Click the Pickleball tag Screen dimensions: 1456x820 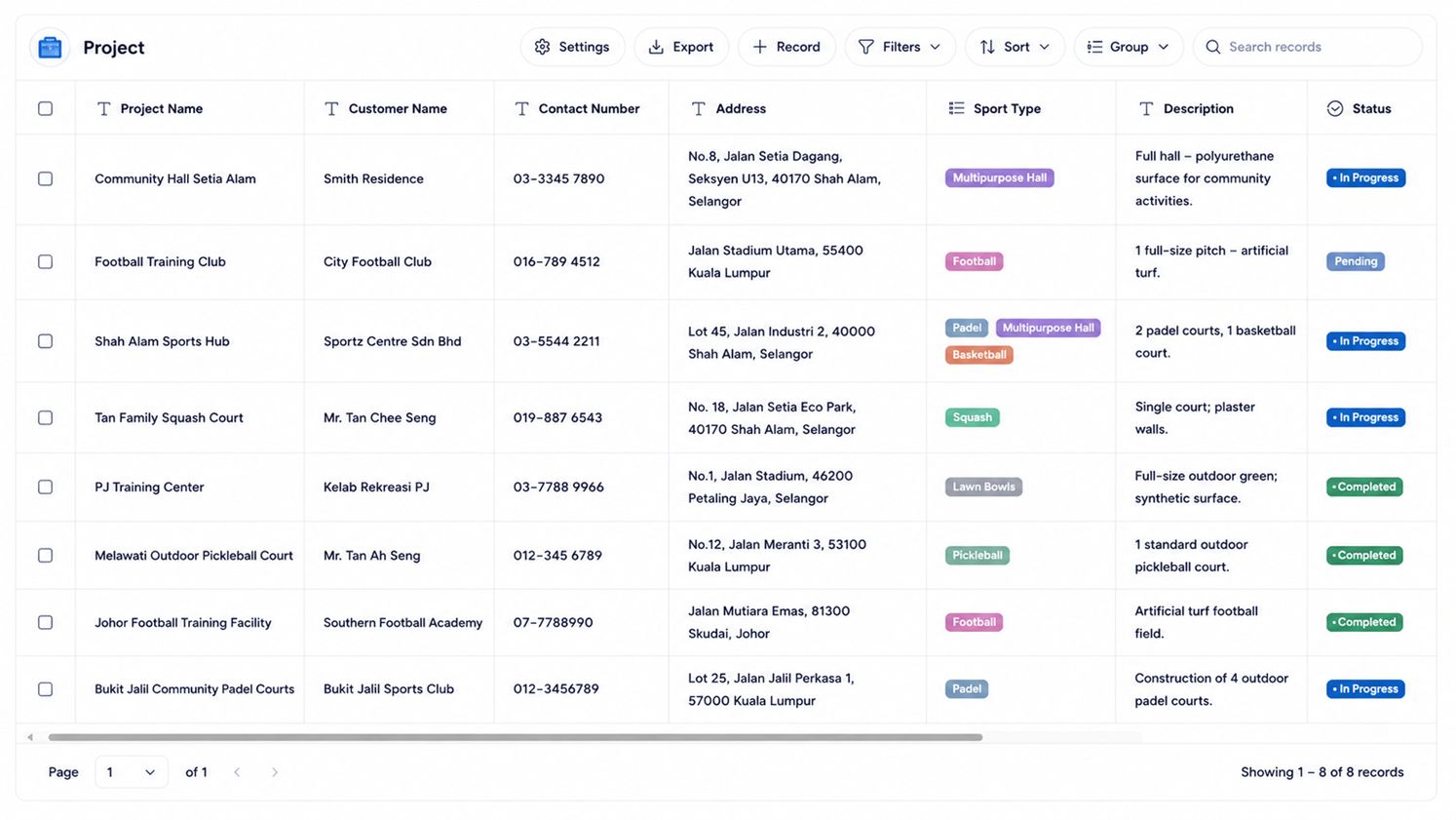[977, 555]
